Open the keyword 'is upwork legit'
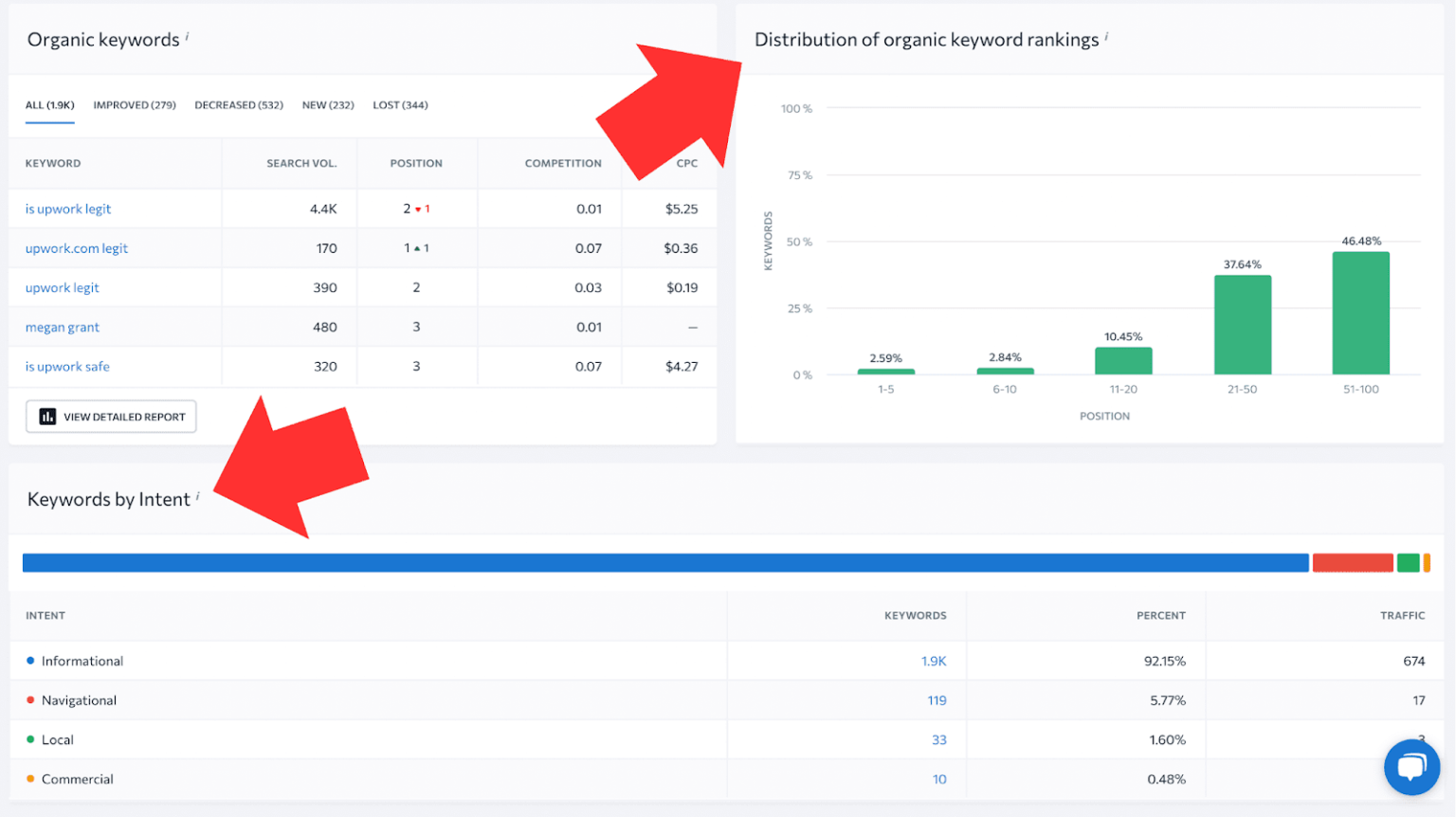 pos(67,209)
